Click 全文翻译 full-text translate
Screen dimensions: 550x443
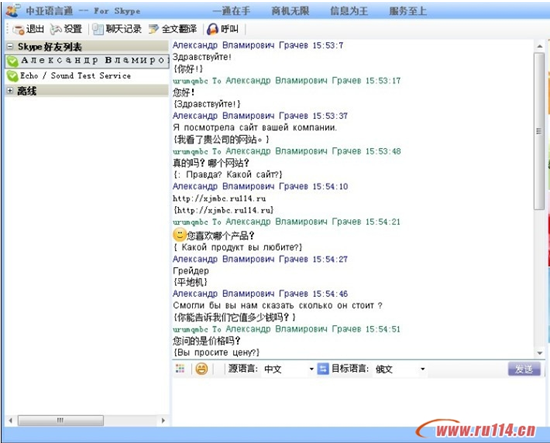click(173, 29)
